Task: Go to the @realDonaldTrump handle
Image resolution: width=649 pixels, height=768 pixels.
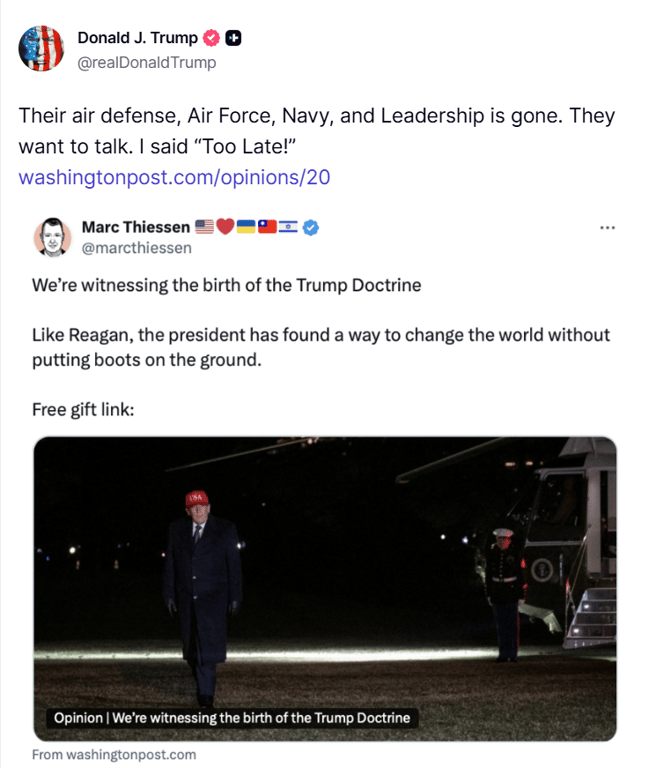Action: click(146, 62)
